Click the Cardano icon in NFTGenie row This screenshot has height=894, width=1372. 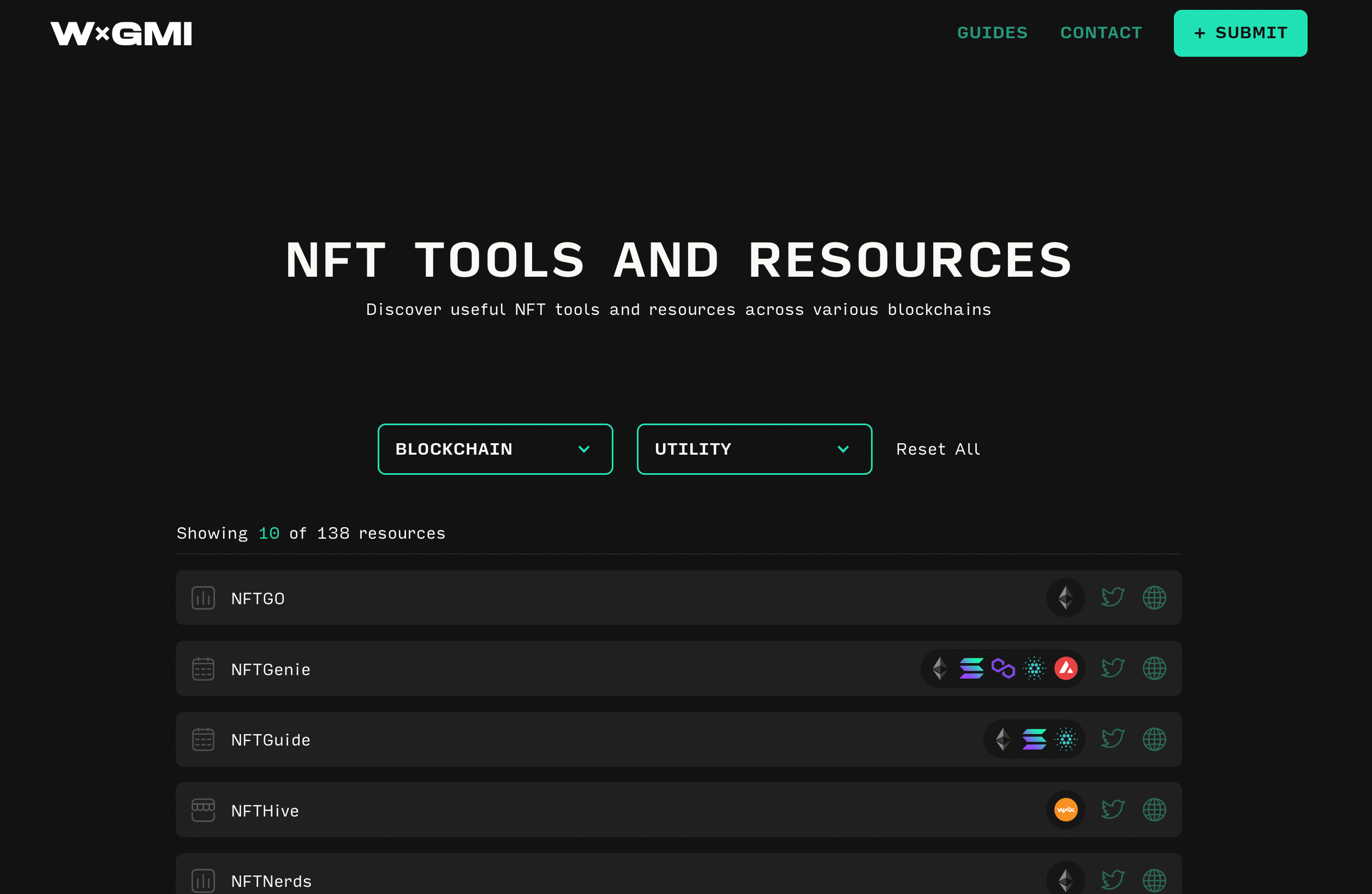1034,669
